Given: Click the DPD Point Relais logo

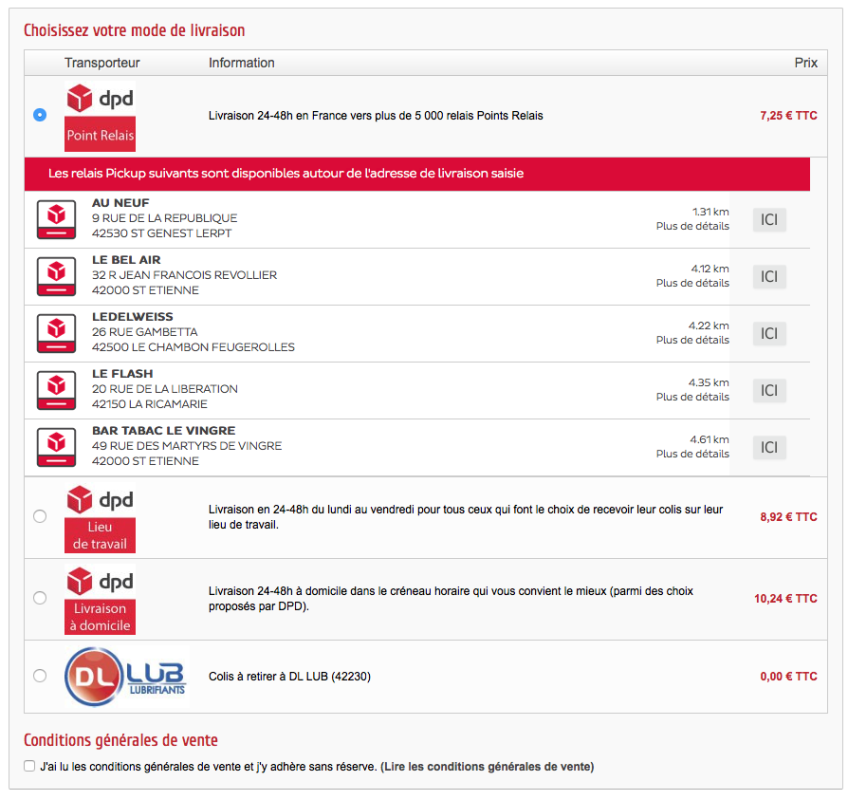Looking at the screenshot, I should click(100, 116).
